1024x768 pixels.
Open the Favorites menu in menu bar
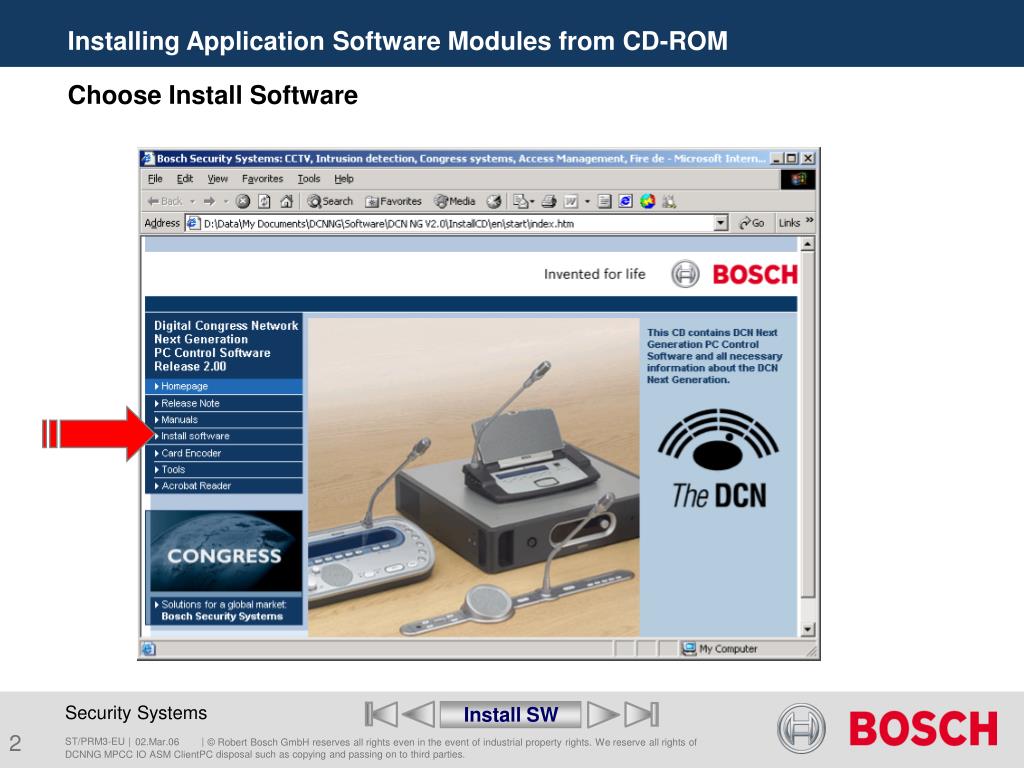(262, 178)
